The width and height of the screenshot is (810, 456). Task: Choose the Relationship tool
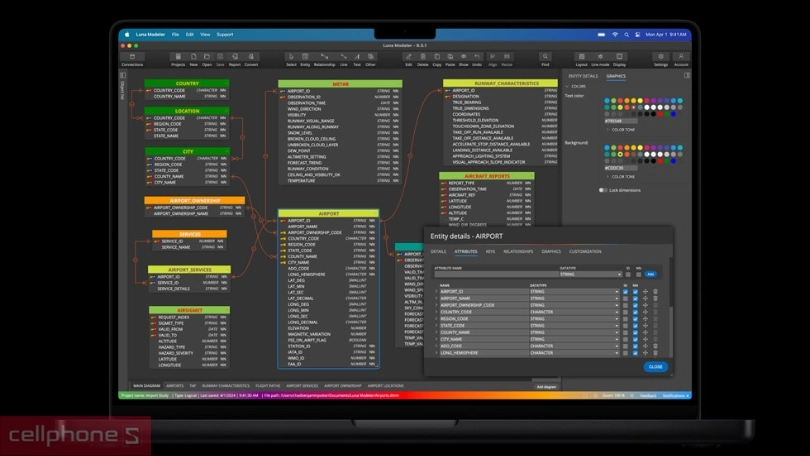(x=324, y=59)
